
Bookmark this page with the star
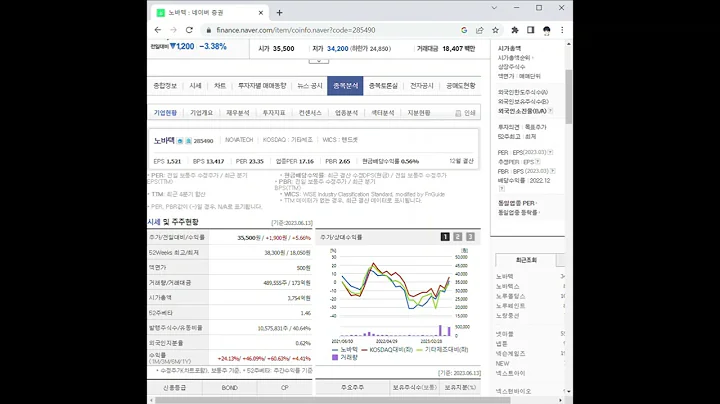pos(495,30)
